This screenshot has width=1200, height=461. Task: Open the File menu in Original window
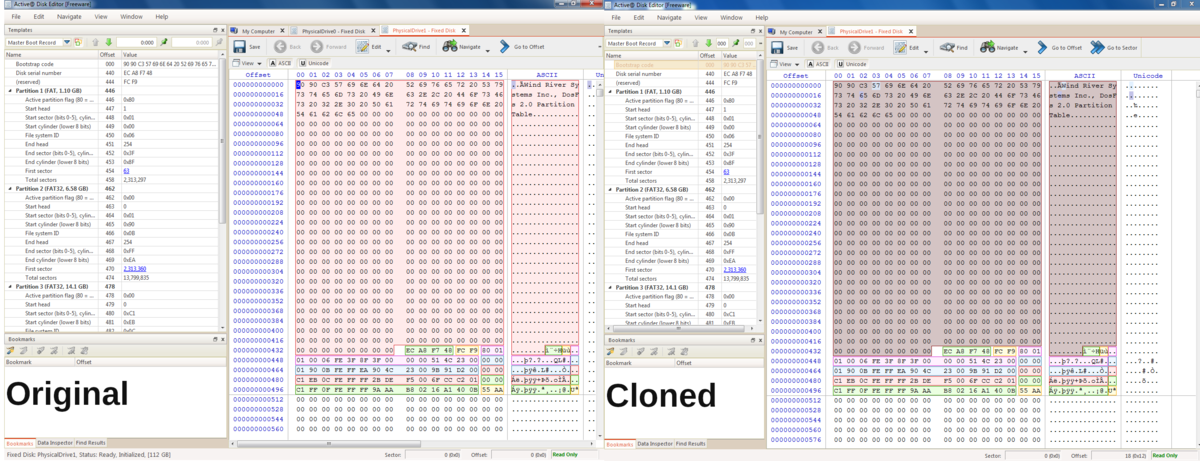pos(14,17)
